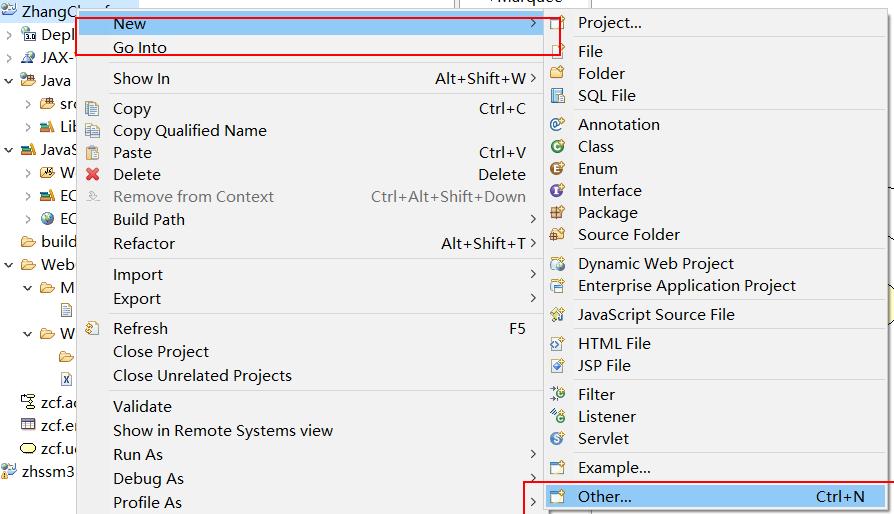The image size is (894, 514).
Task: Click the Annotation icon in submenu
Action: click(x=558, y=125)
